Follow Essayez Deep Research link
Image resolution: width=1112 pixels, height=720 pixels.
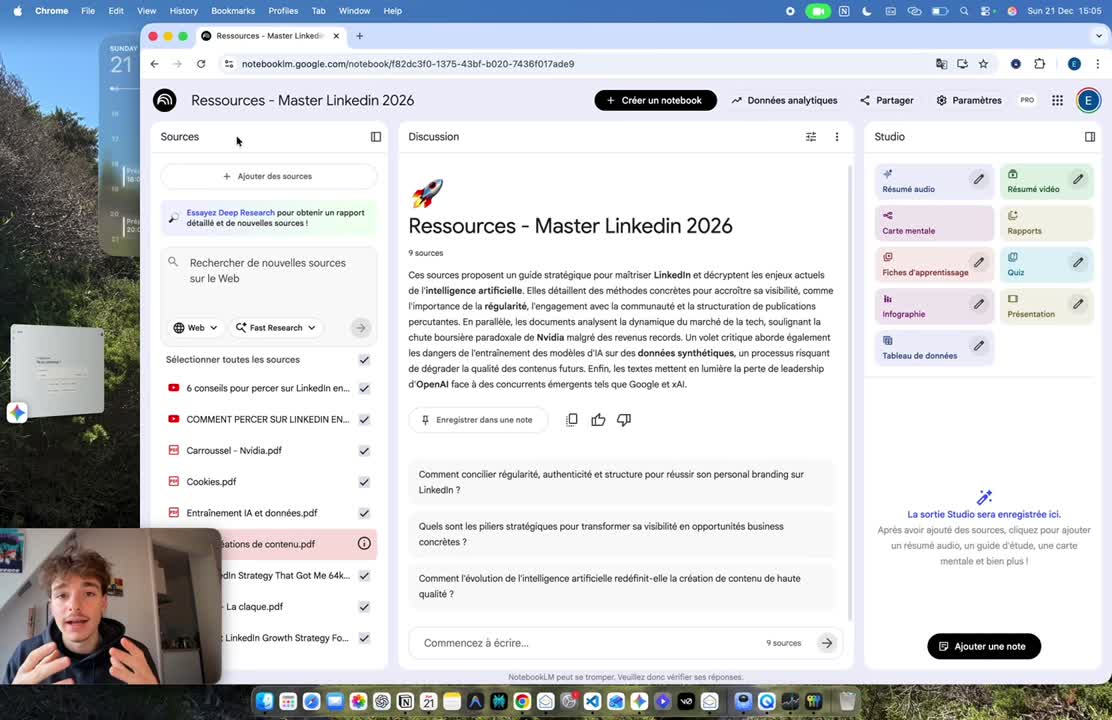pos(230,213)
